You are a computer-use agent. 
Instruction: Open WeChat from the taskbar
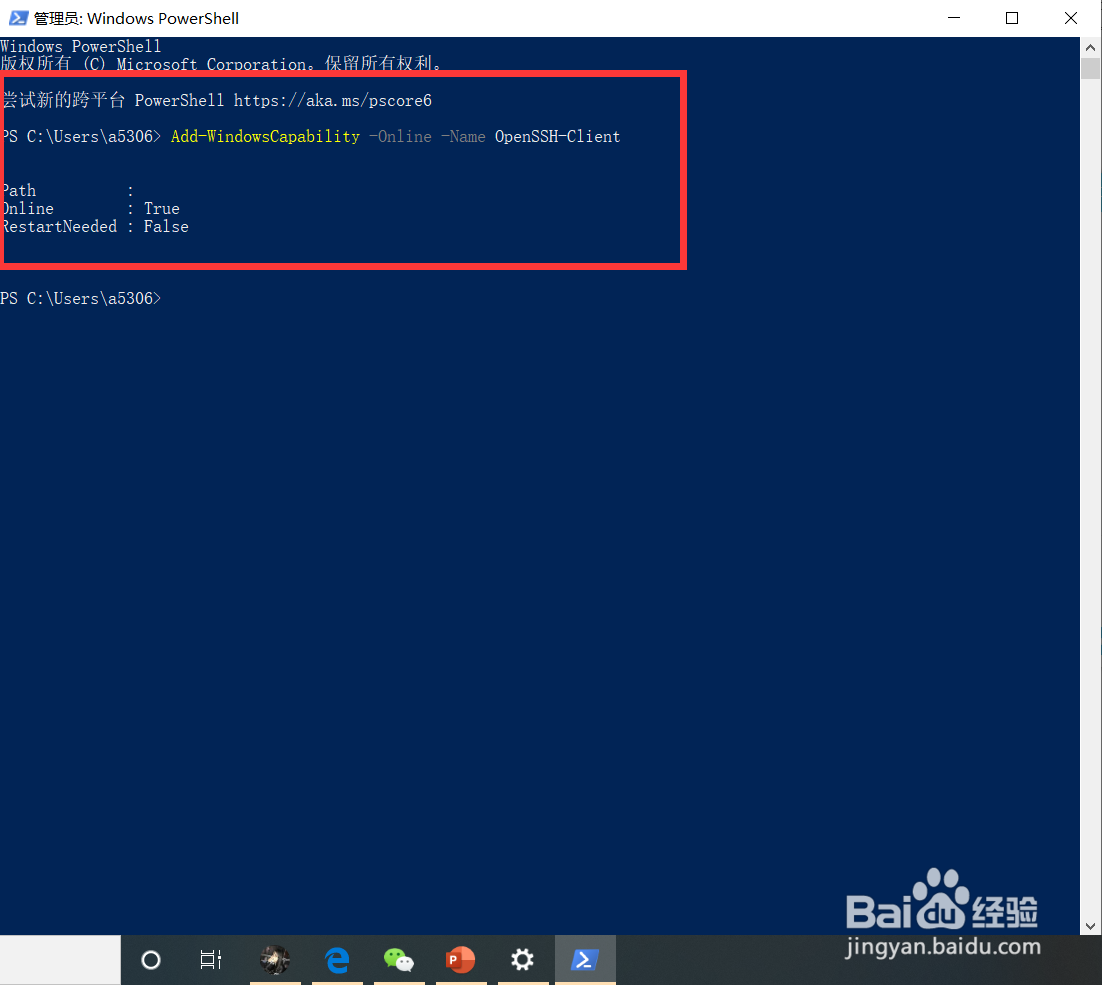click(398, 960)
